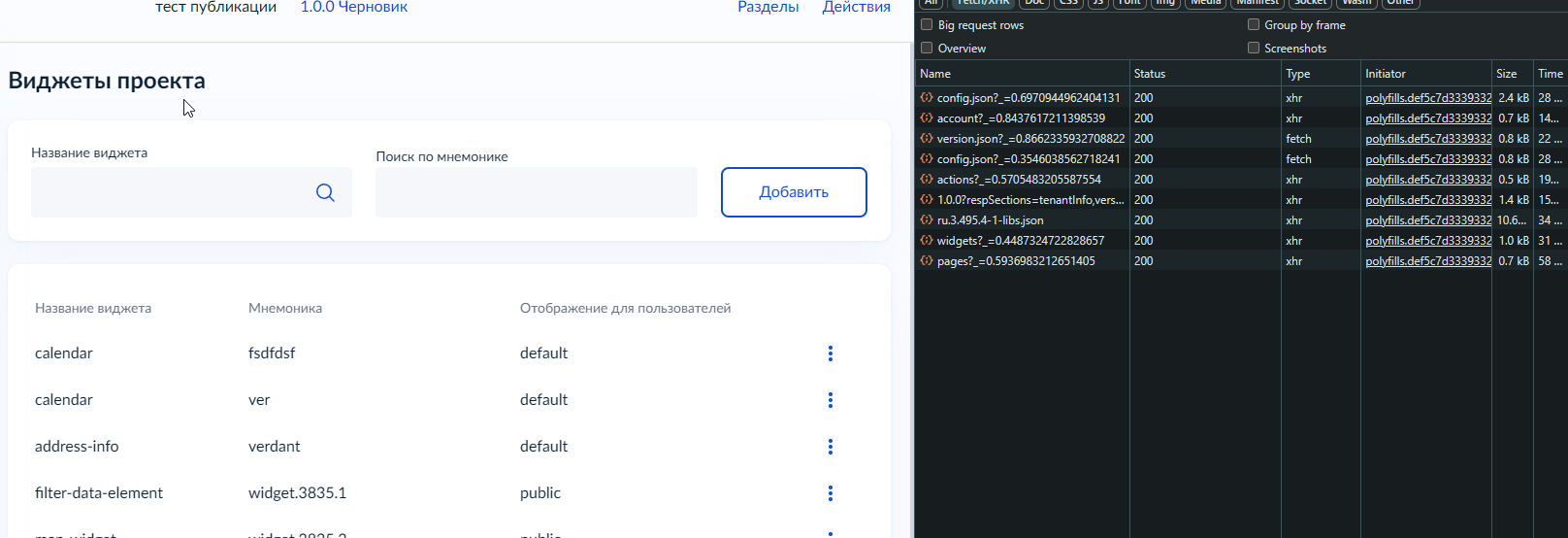Click the Виджеты проекта heading
1568x538 pixels.
(107, 81)
